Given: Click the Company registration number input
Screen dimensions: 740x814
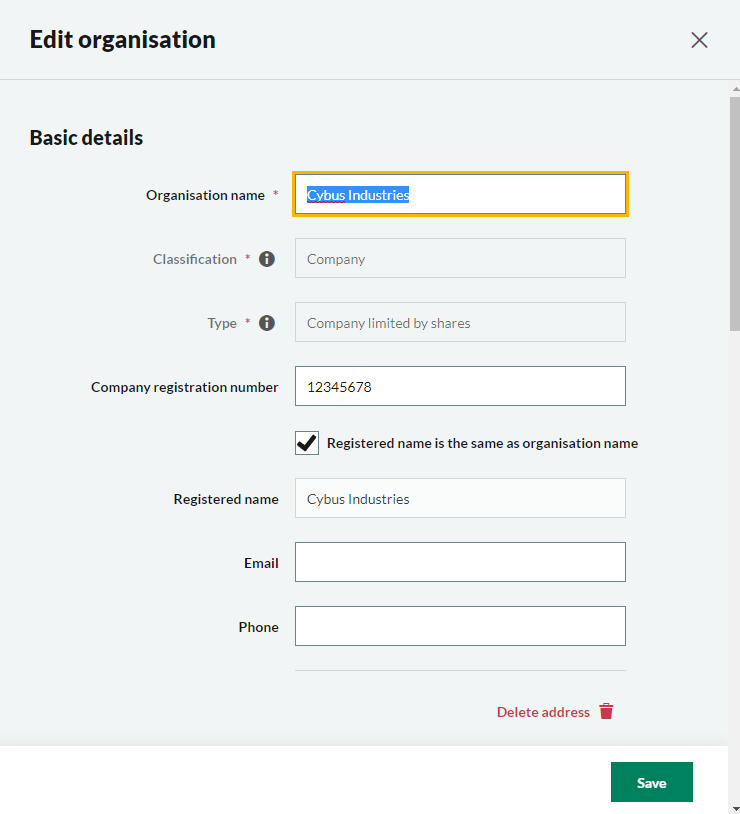Looking at the screenshot, I should tap(460, 387).
